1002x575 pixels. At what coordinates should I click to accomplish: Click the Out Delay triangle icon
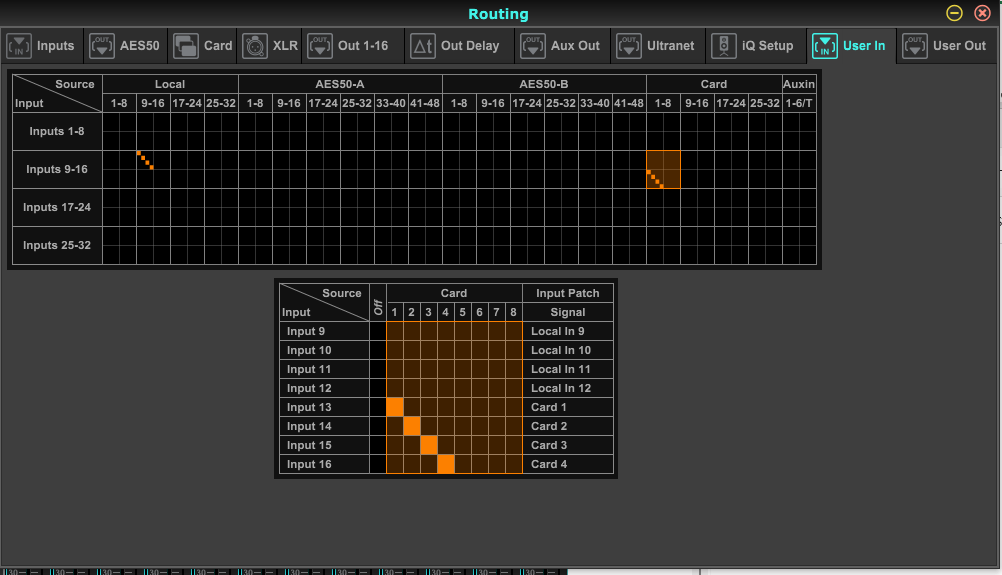(x=423, y=46)
